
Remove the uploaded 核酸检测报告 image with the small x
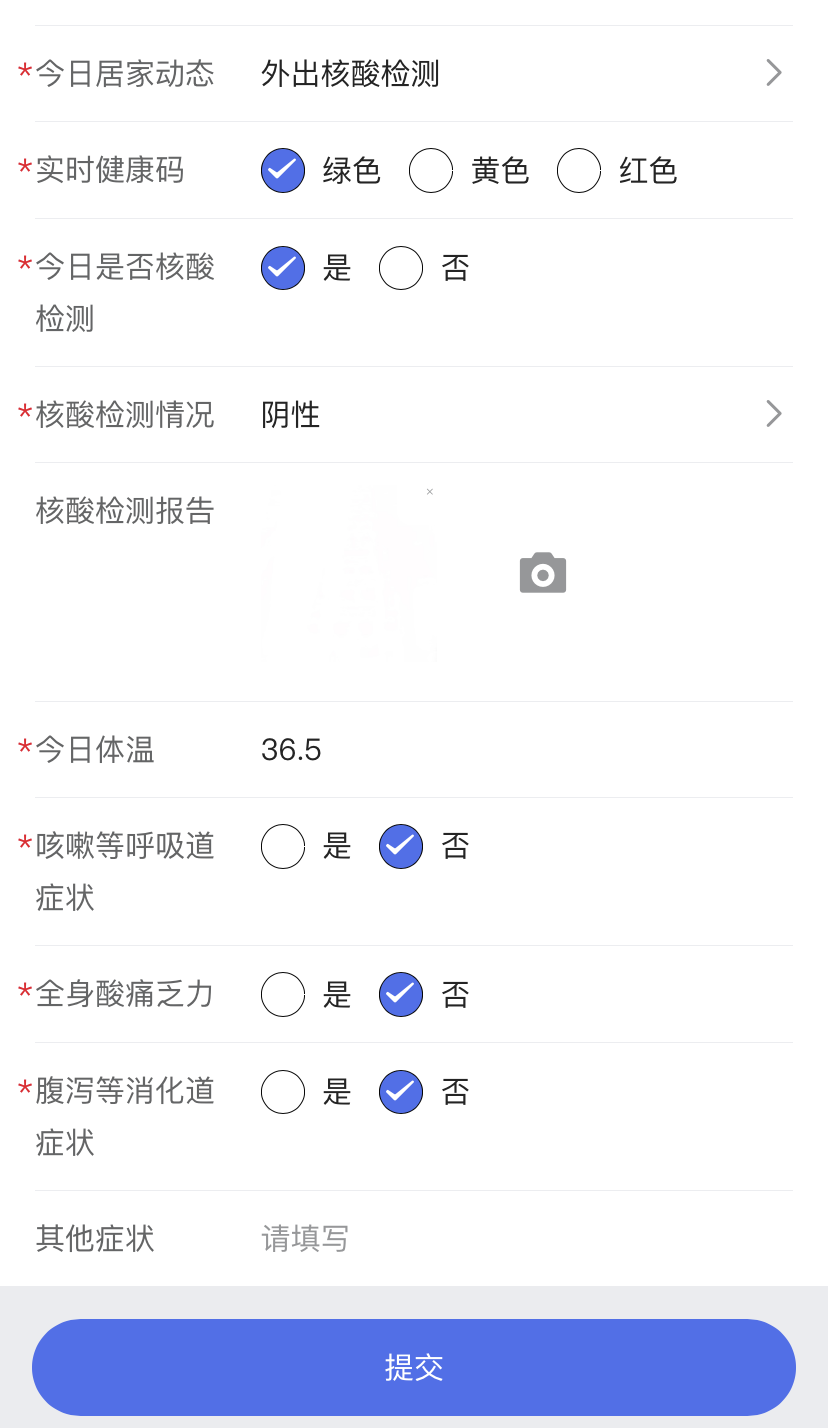pyautogui.click(x=430, y=492)
